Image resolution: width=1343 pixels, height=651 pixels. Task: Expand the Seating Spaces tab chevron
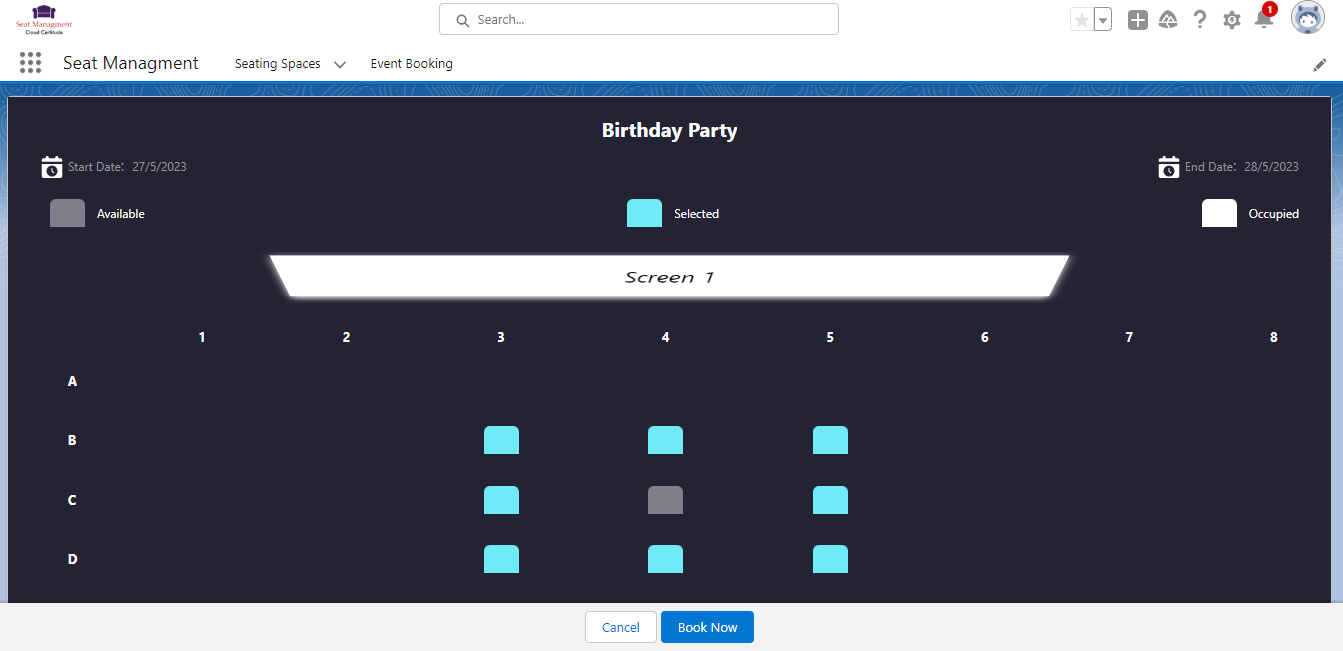click(340, 64)
